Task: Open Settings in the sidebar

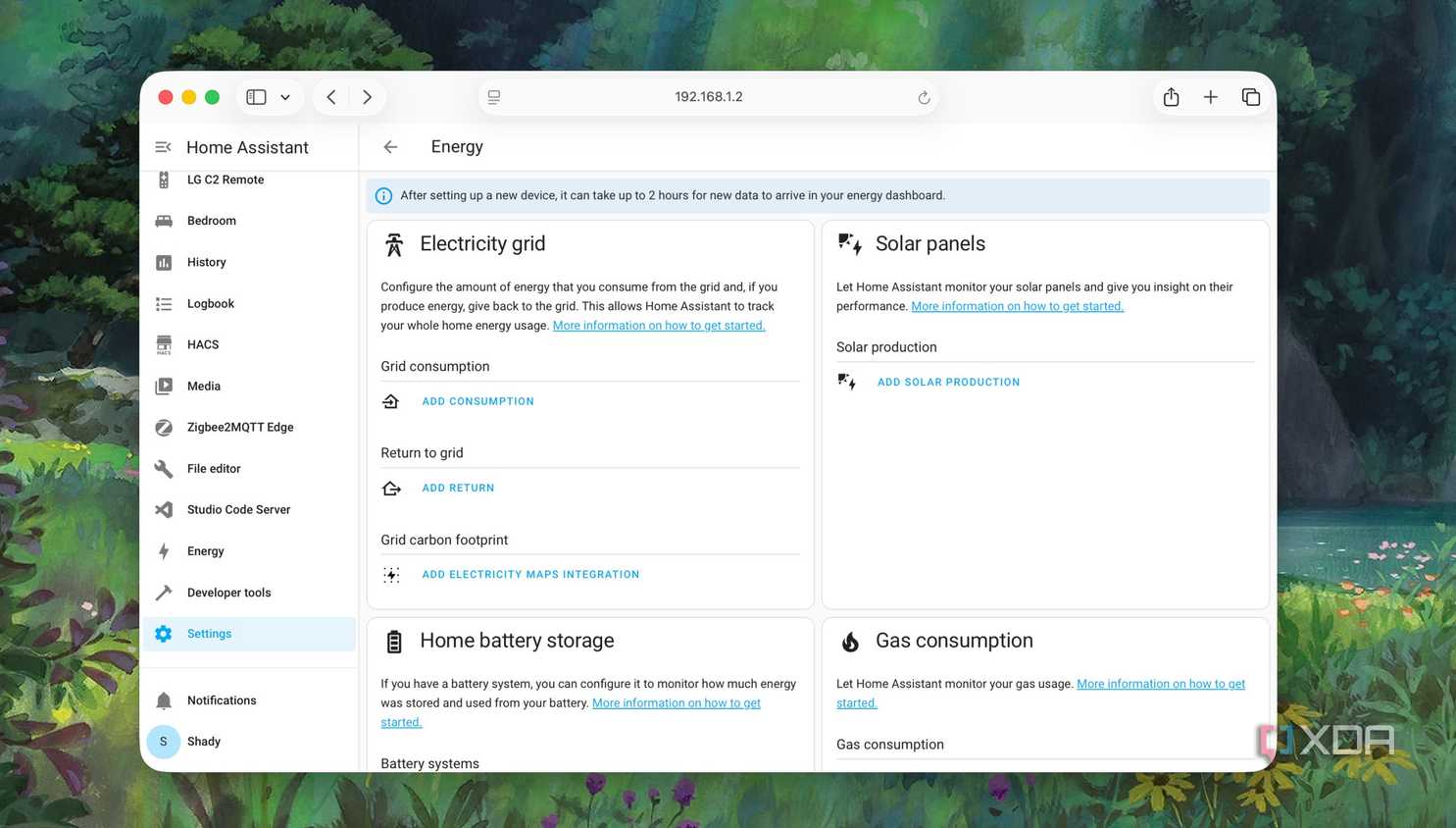Action: click(x=249, y=634)
